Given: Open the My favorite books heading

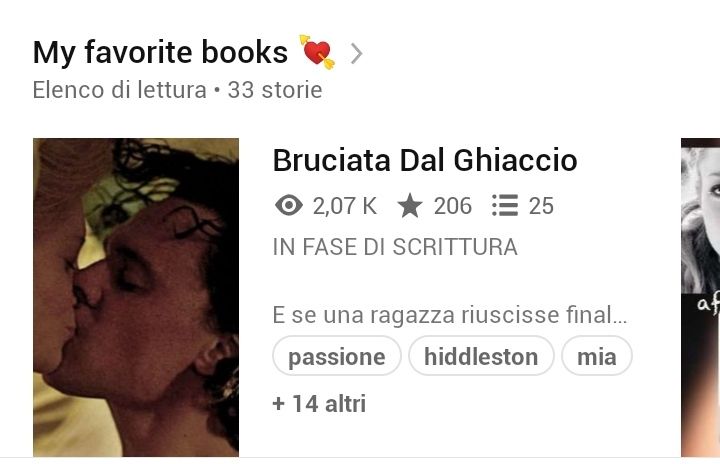Looking at the screenshot, I should [160, 52].
